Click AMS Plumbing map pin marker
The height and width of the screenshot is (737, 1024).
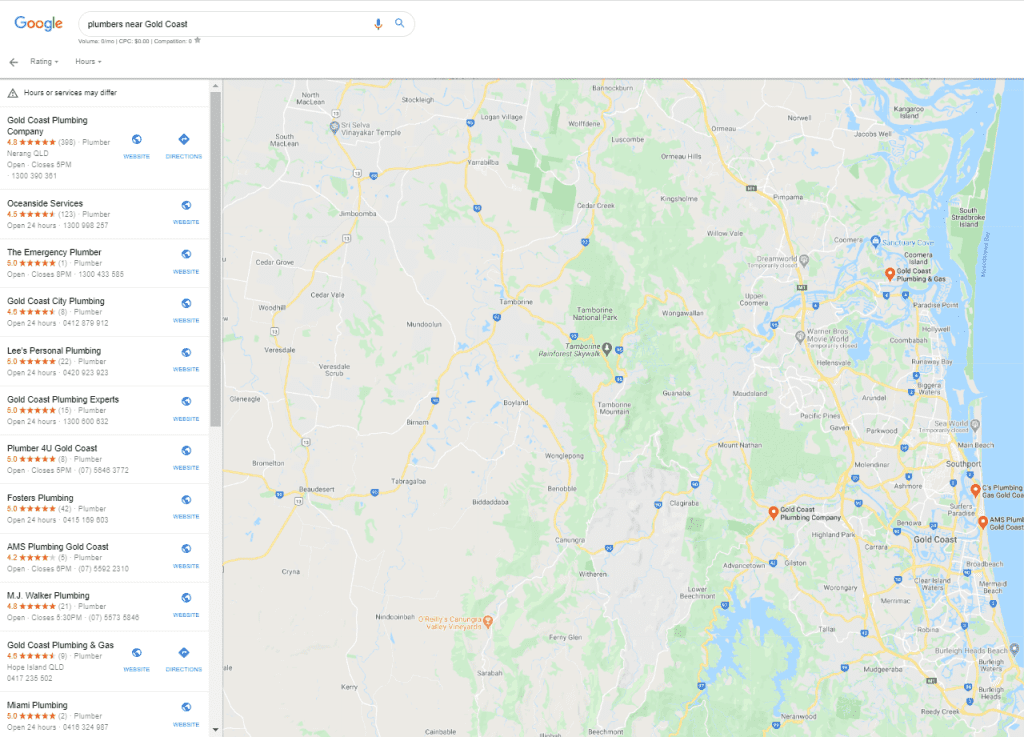[983, 521]
